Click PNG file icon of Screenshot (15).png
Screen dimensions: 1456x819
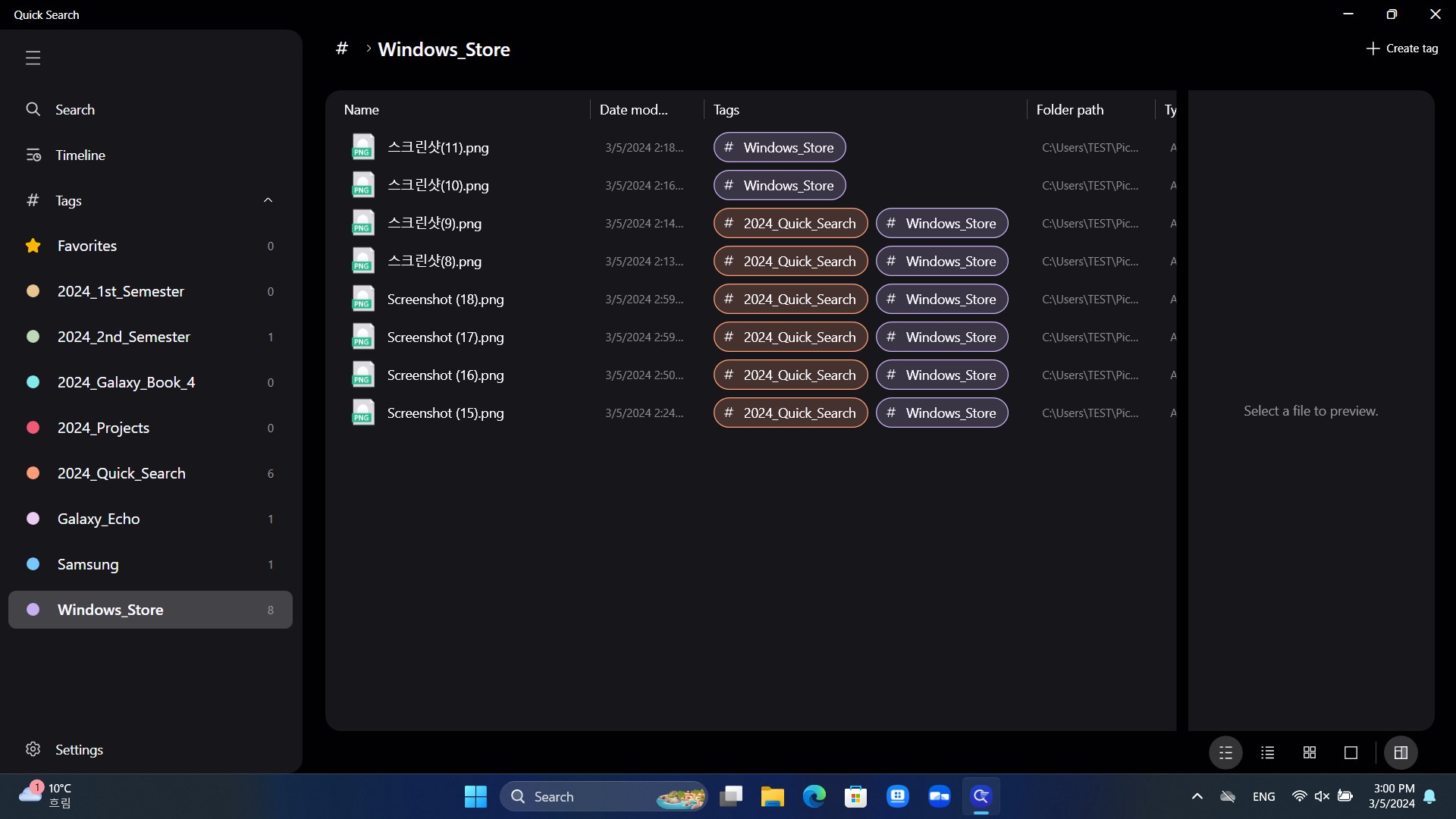coord(363,413)
